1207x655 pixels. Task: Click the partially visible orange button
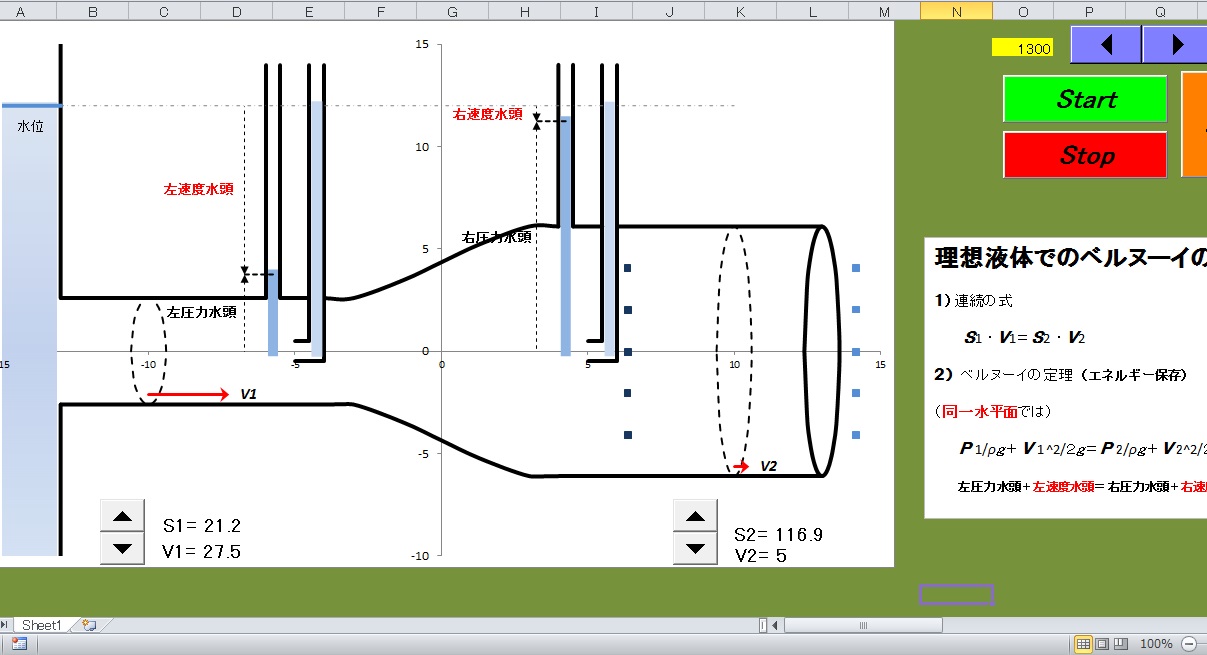click(x=1194, y=124)
